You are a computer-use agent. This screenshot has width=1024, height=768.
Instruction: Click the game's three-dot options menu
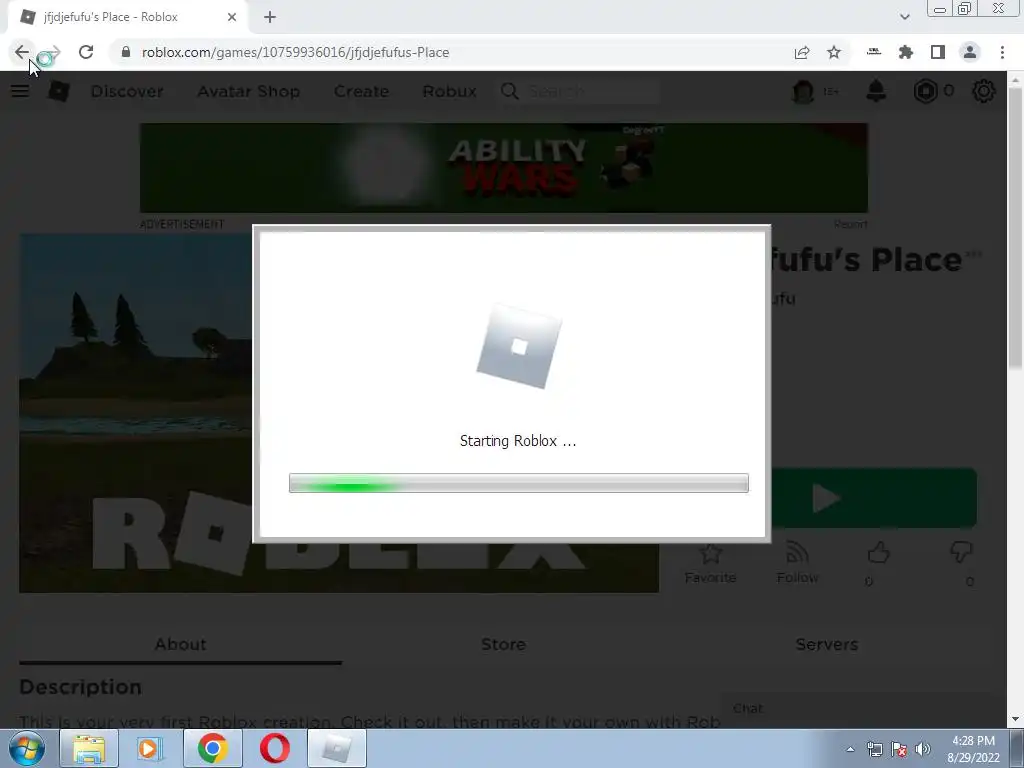[973, 254]
